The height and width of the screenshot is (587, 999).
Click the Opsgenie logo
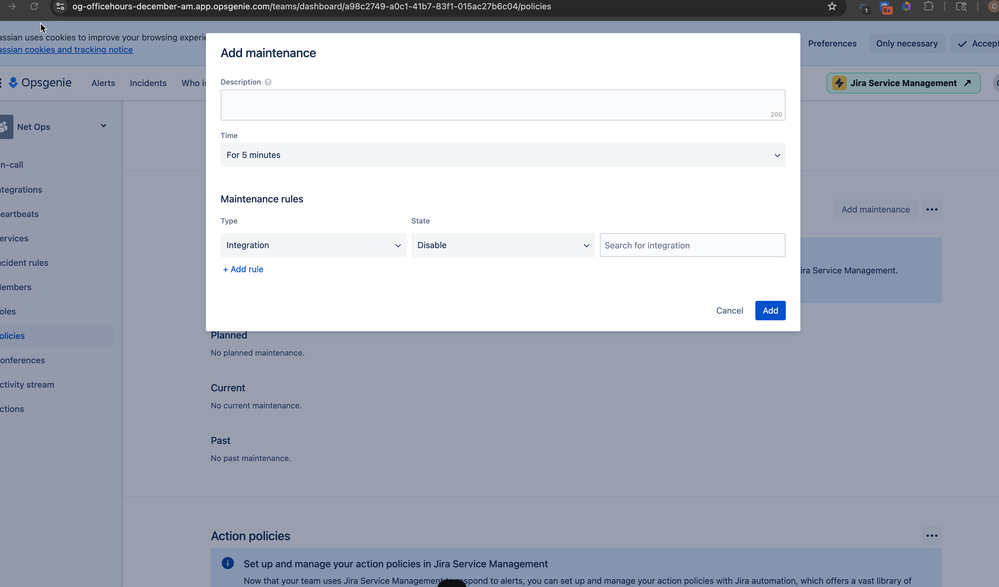40,83
